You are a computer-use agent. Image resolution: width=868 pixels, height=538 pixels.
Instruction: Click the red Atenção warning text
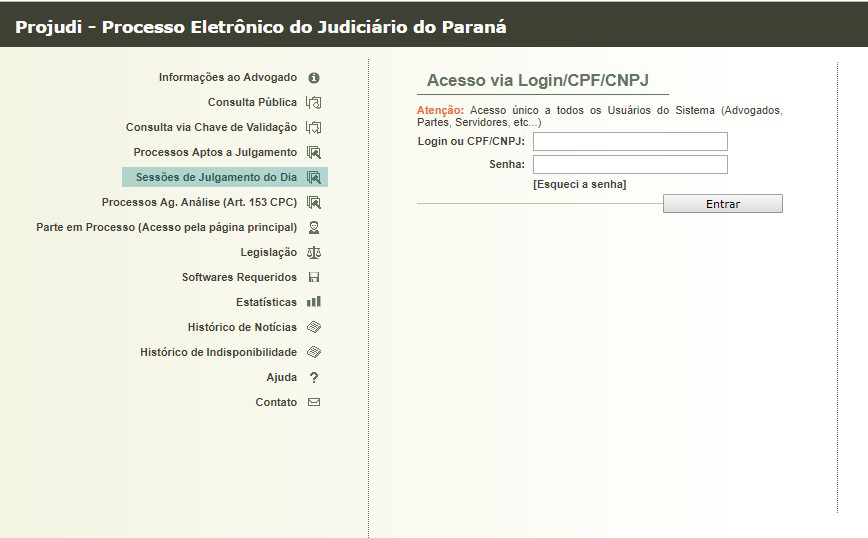click(x=440, y=110)
